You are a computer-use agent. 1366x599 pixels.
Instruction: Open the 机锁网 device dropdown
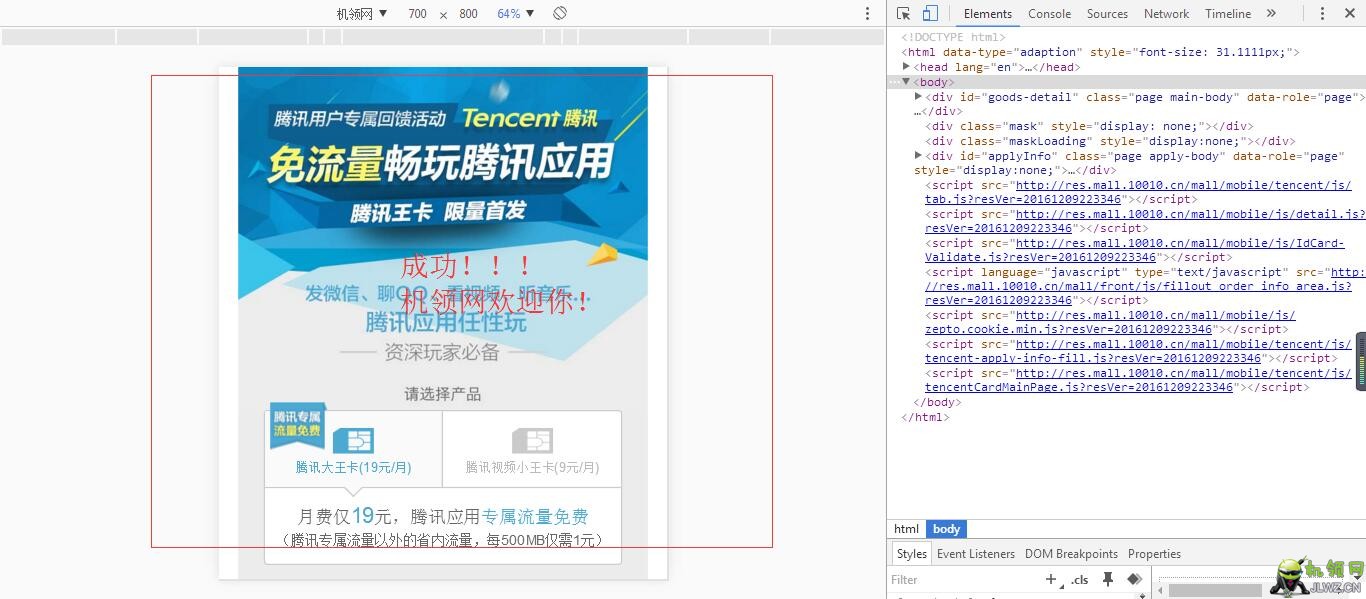pyautogui.click(x=362, y=14)
